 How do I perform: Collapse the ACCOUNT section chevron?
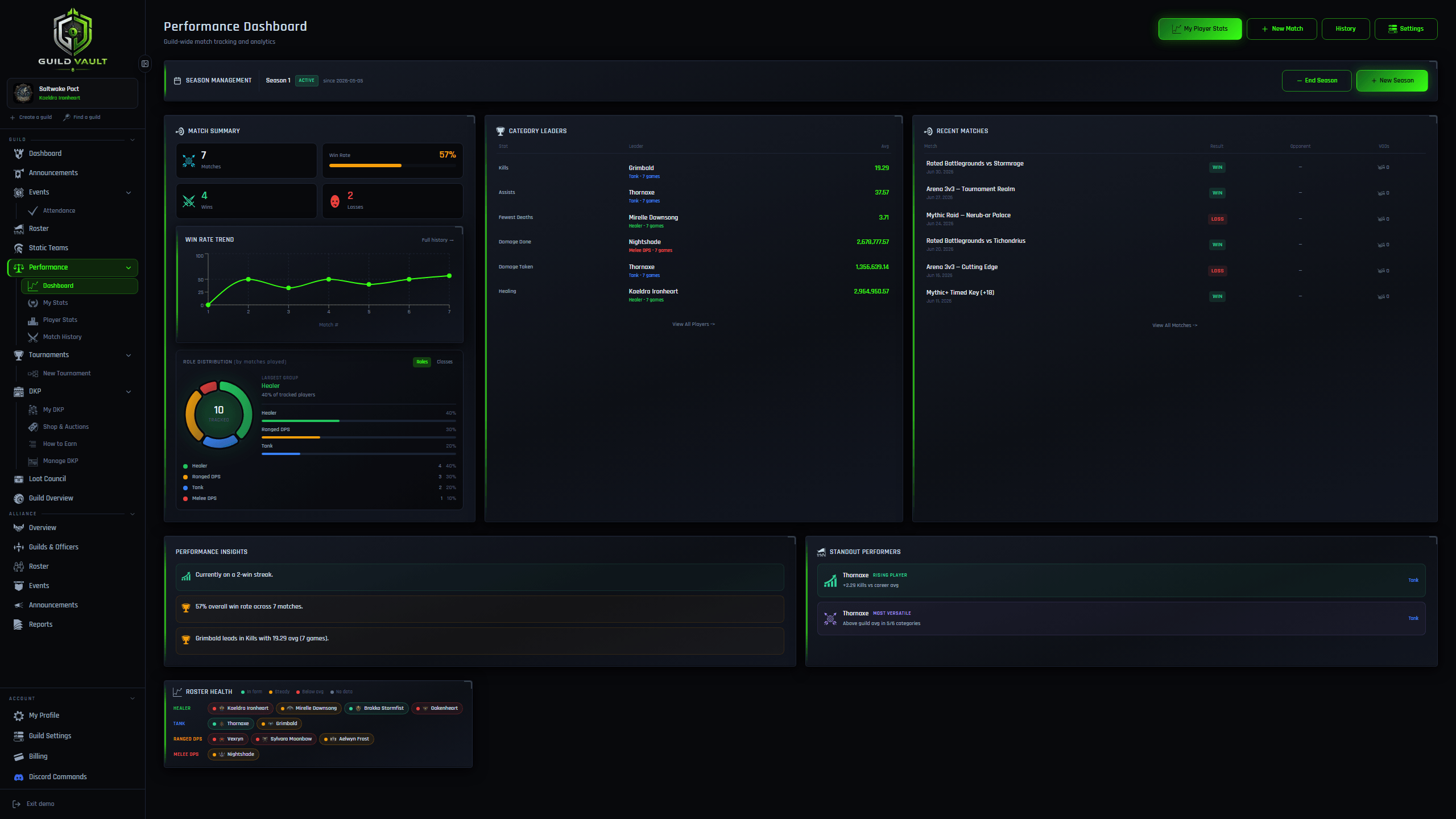point(133,698)
